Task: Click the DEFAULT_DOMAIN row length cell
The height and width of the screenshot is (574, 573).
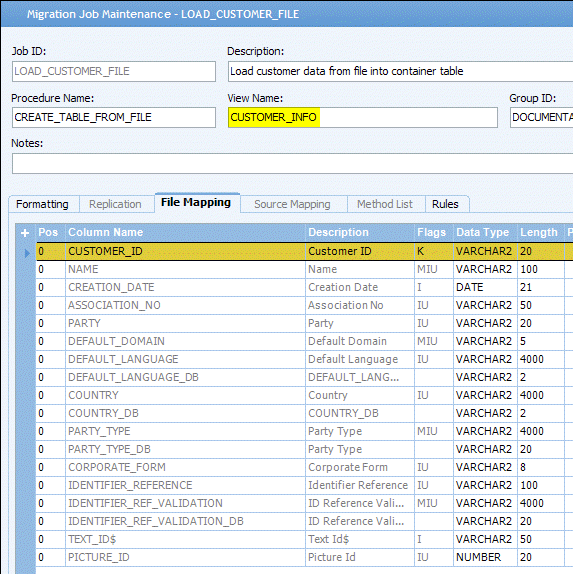Action: 541,341
